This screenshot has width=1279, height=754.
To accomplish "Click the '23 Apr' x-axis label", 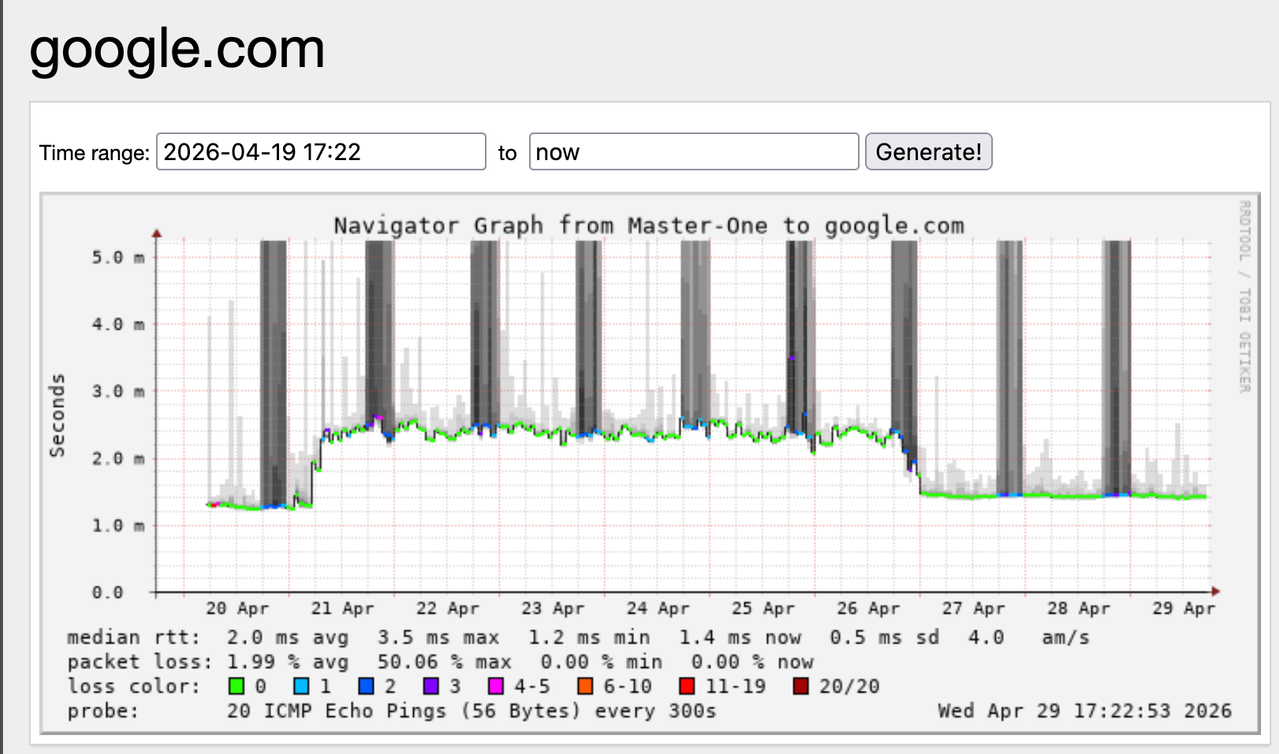I will tap(555, 608).
